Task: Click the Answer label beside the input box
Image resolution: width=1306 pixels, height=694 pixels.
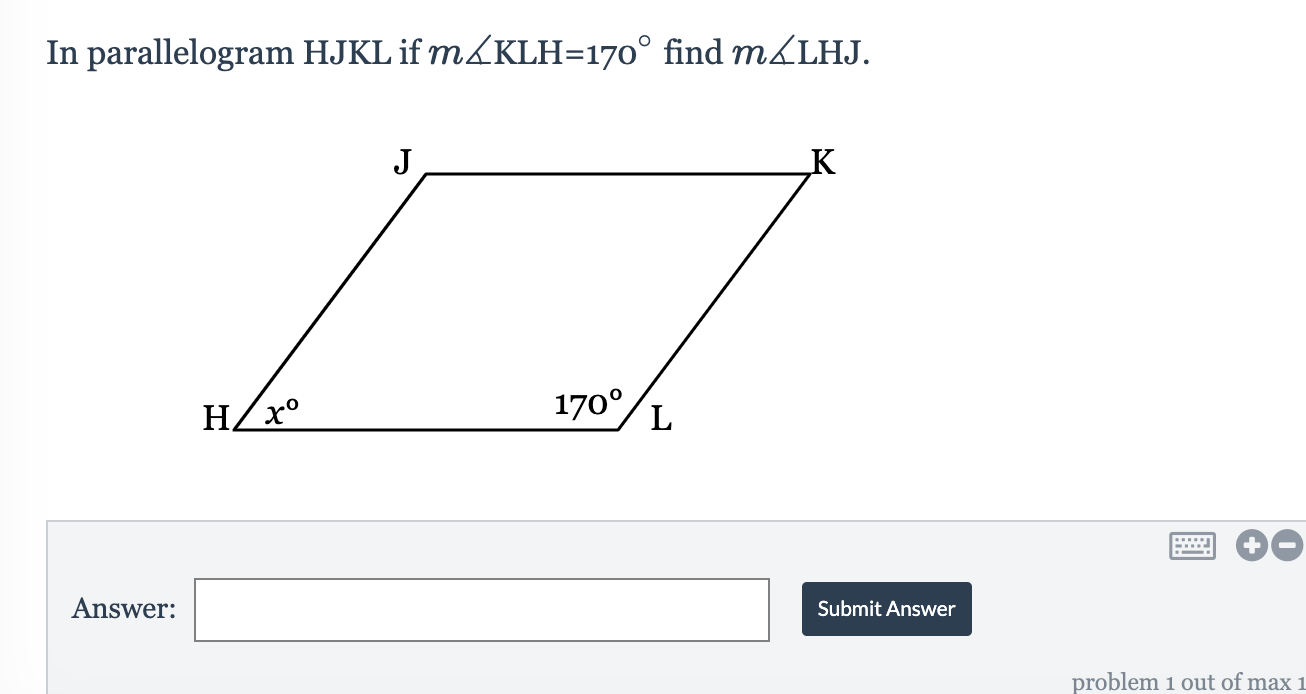Action: tap(123, 608)
